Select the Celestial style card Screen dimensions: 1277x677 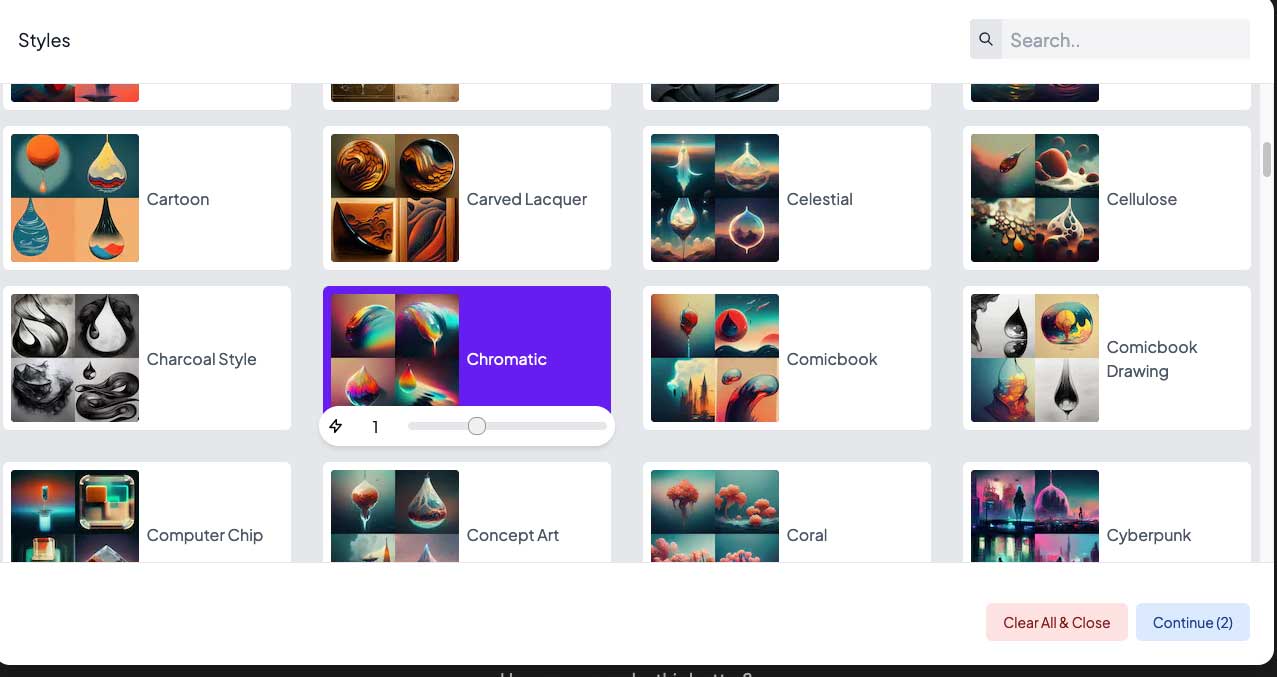(787, 198)
